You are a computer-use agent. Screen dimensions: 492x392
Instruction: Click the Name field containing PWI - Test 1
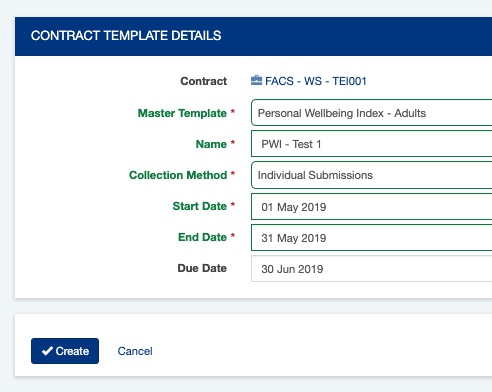tap(371, 144)
